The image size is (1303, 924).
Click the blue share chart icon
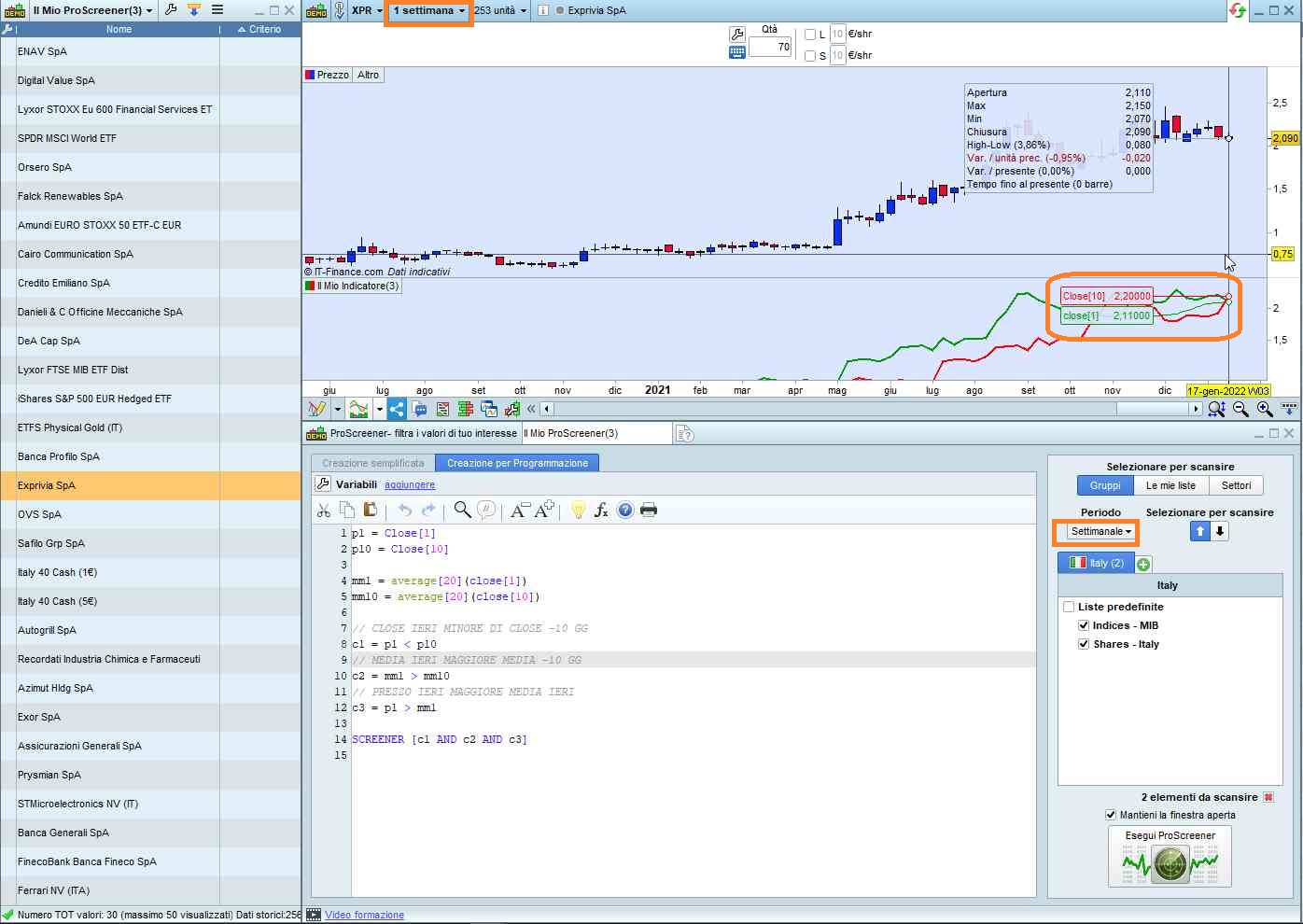pyautogui.click(x=397, y=409)
